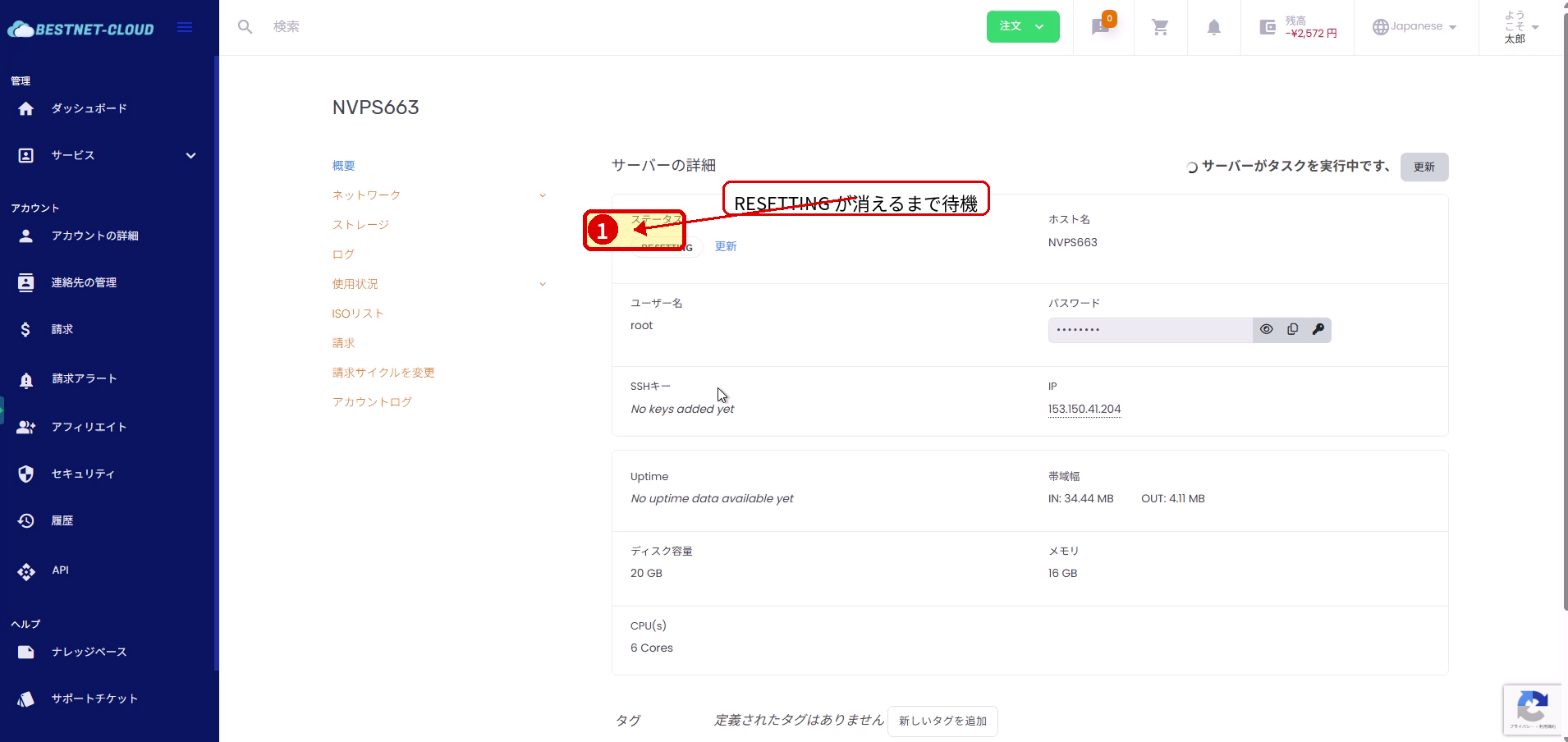Open the shopping cart icon
This screenshot has width=1568, height=742.
point(1160,26)
